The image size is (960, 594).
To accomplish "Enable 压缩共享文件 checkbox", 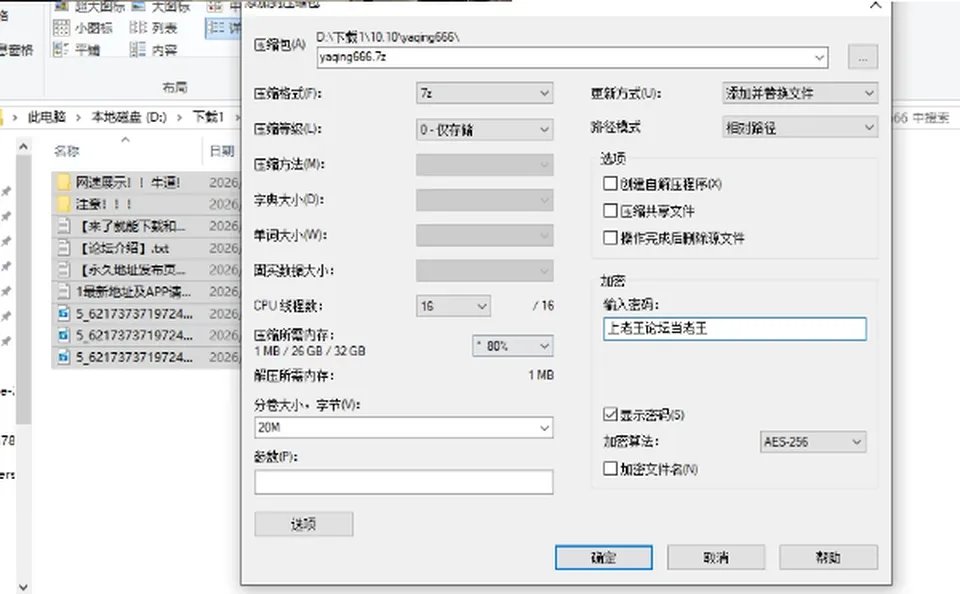I will pyautogui.click(x=610, y=211).
